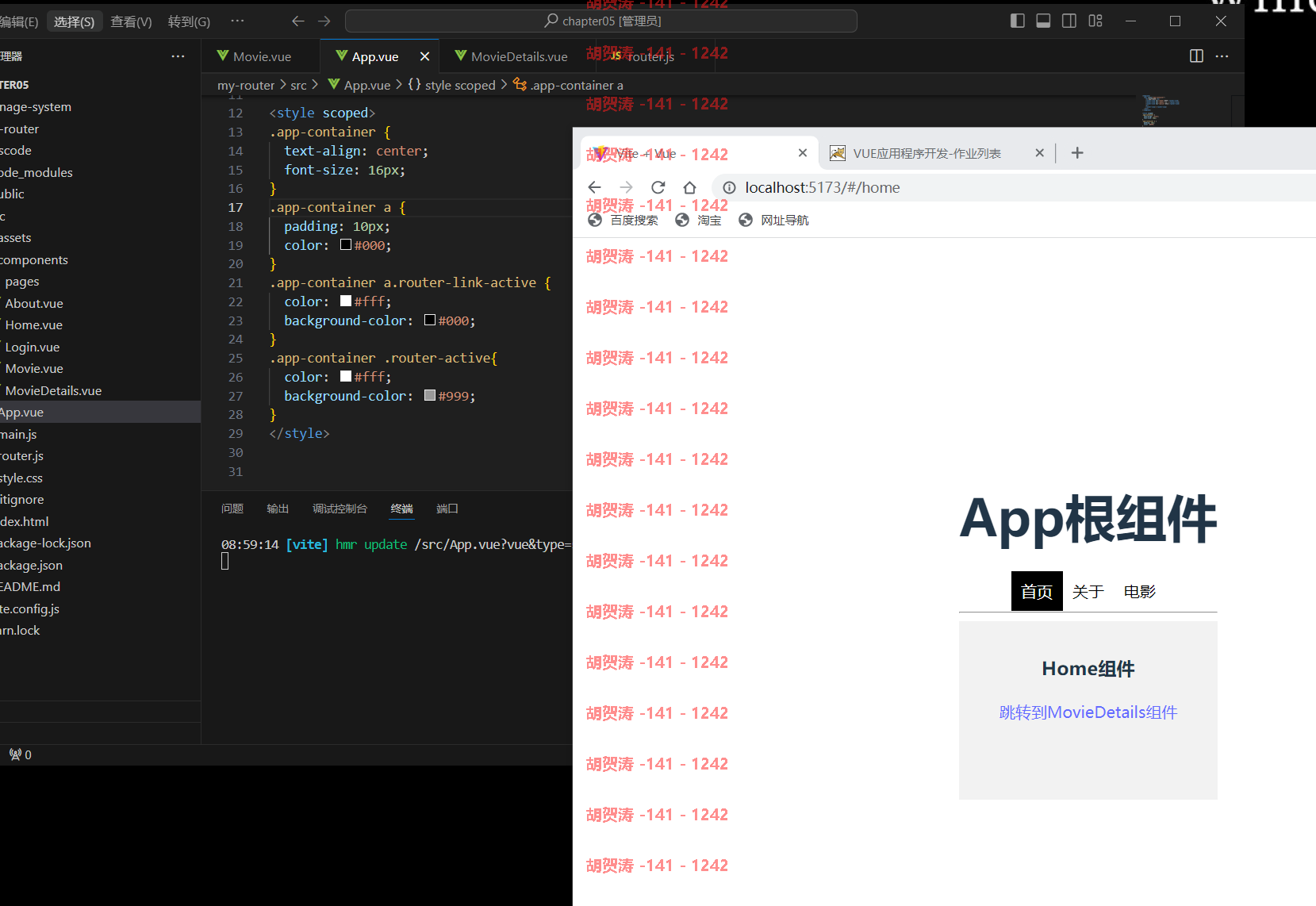Open Movie.vue in the explorer
This screenshot has height=906, width=1316.
pyautogui.click(x=34, y=368)
